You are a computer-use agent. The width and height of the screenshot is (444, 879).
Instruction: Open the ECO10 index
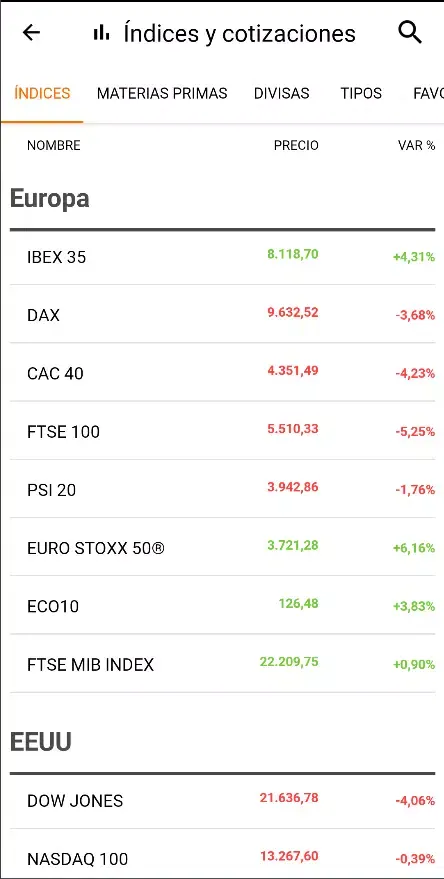[223, 606]
